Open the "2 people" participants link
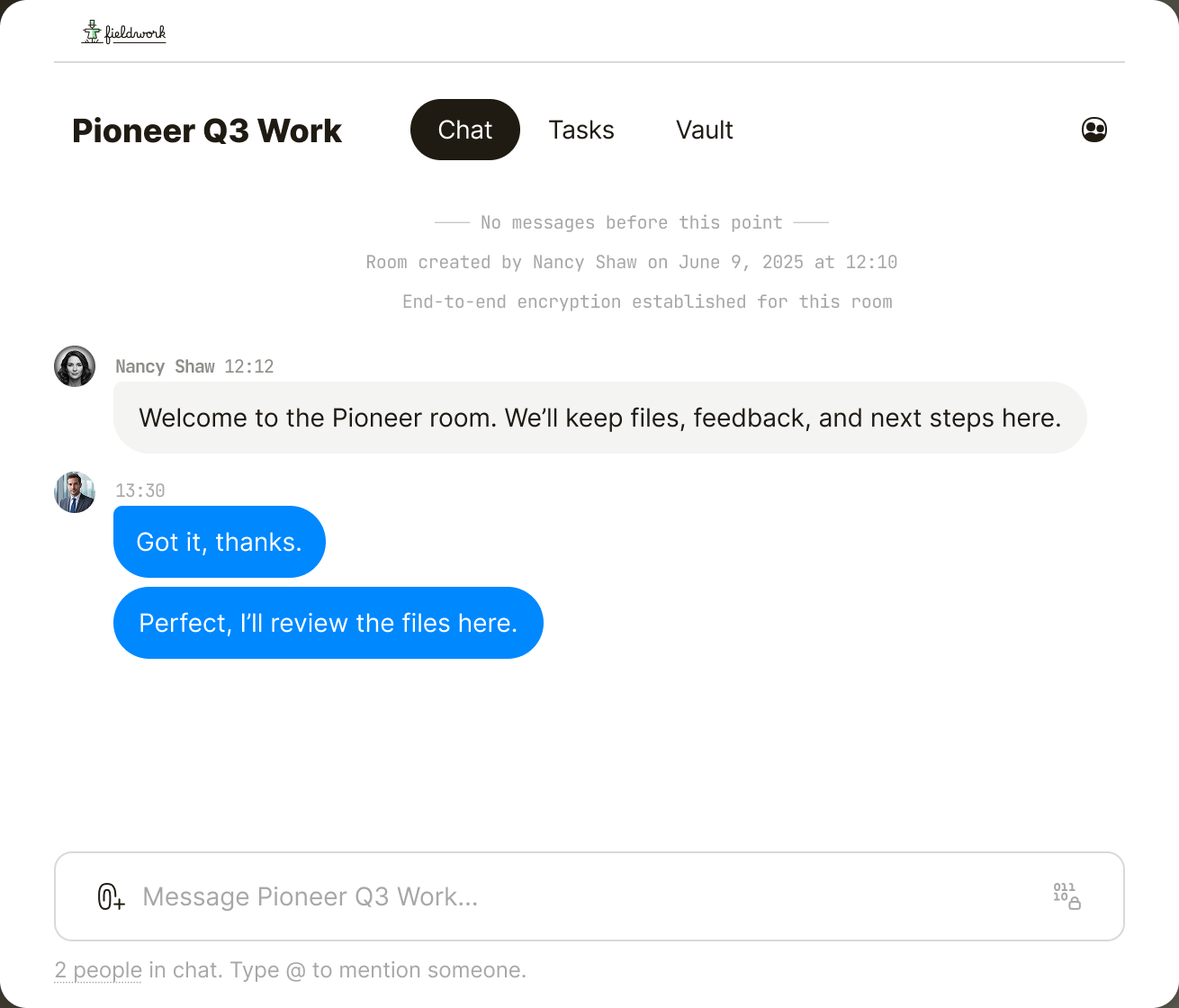Screen dimensions: 1179x1008 tap(97, 970)
